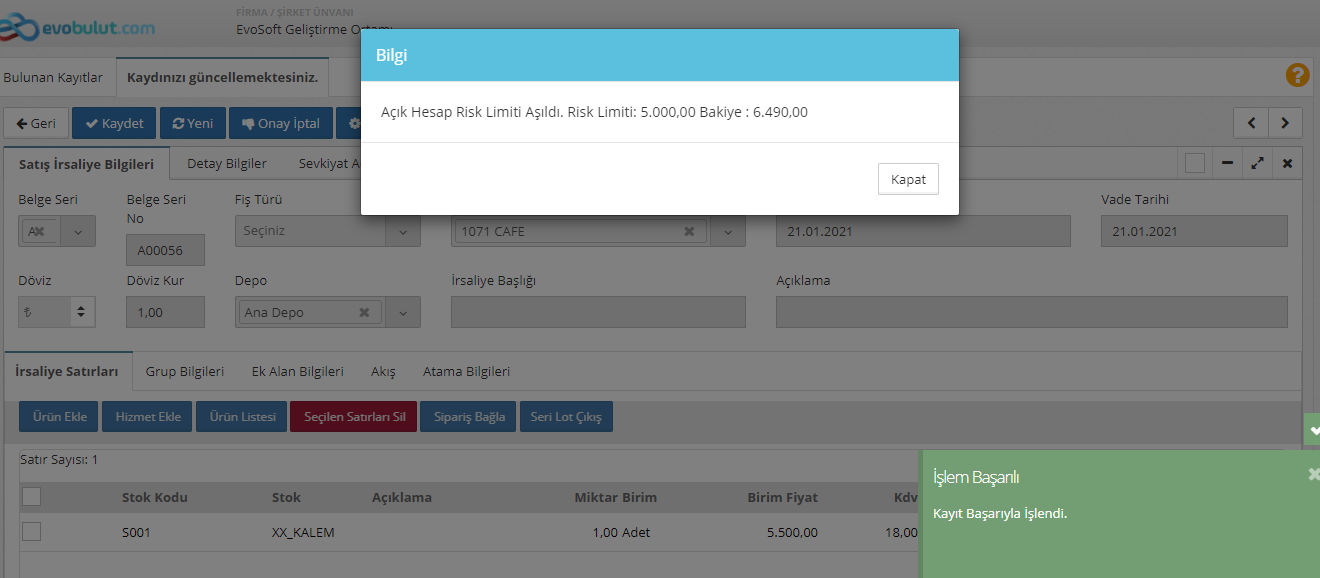Click the Açıklama input field
Viewport: 1320px width, 578px height.
pos(1031,312)
